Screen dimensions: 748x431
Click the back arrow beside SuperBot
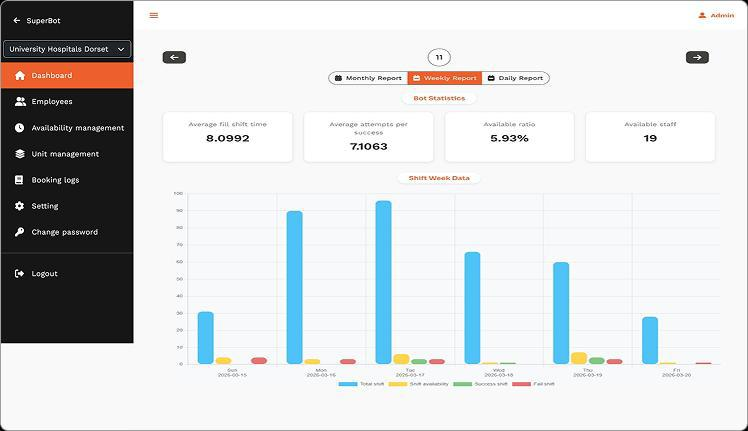coord(16,20)
